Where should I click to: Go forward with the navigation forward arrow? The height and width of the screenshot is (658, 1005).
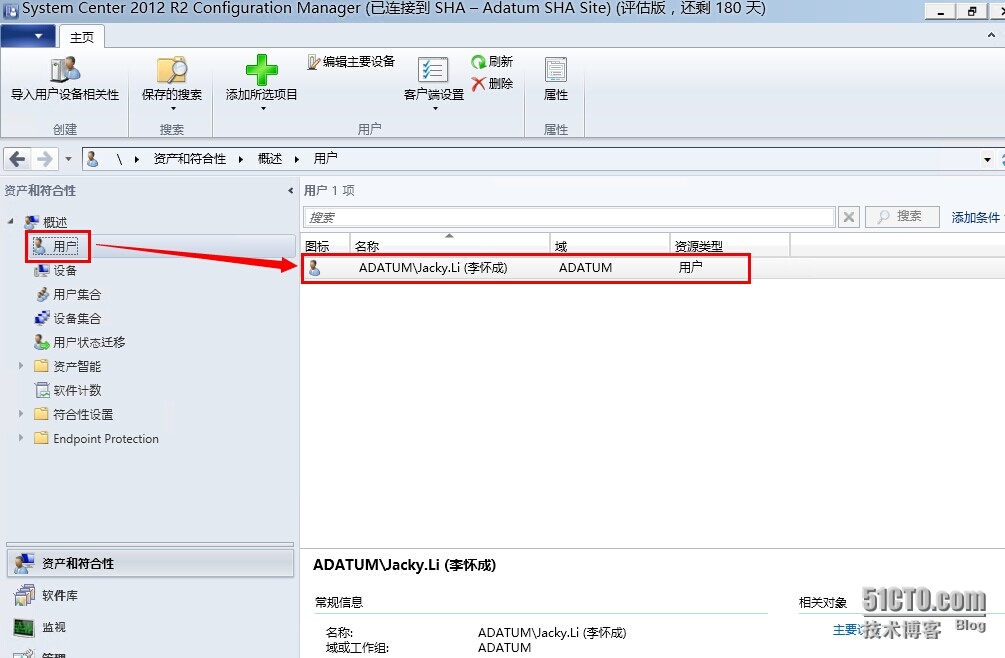click(44, 158)
